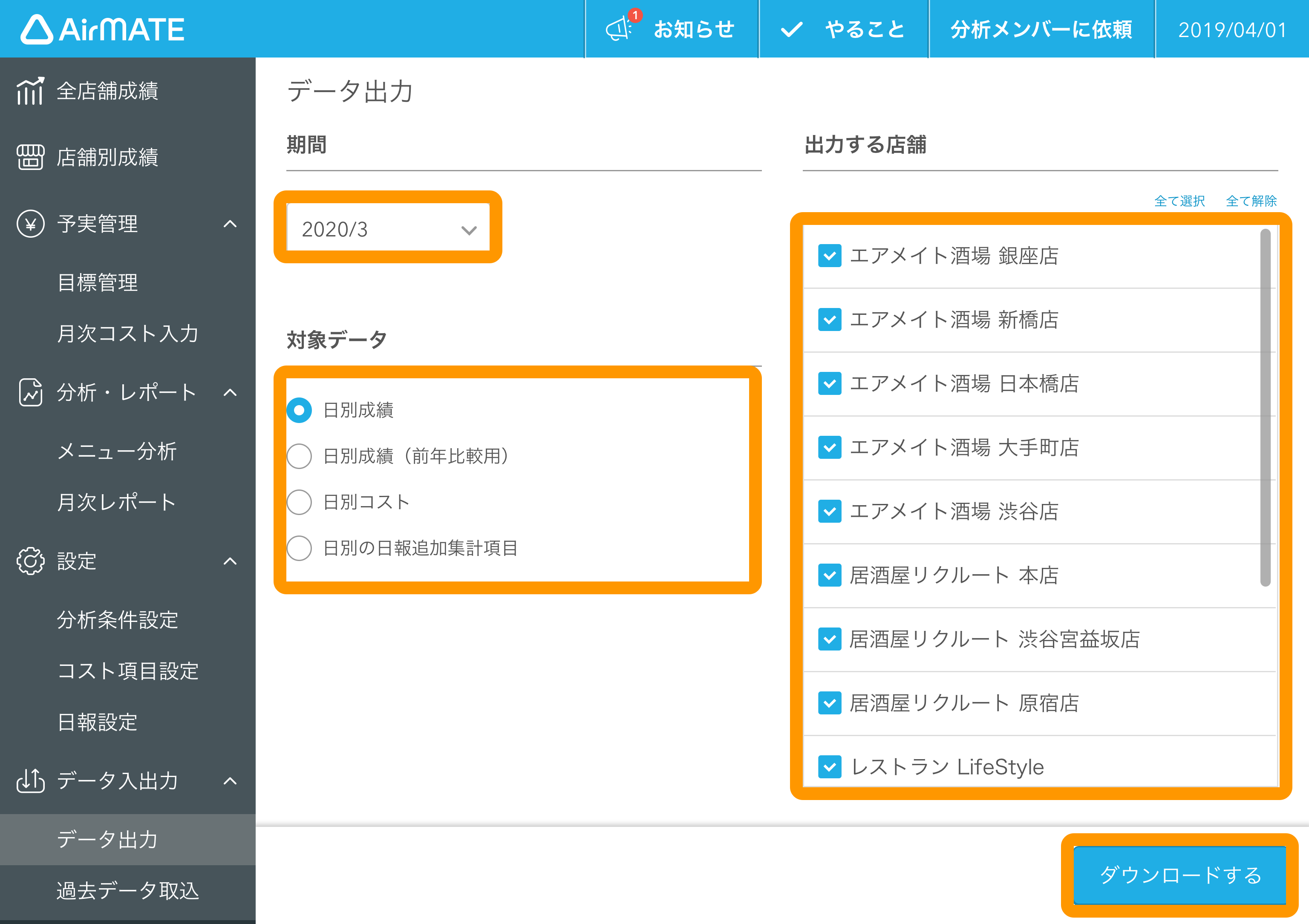The height and width of the screenshot is (924, 1309).
Task: Open 分析条件設定 in the sidebar
Action: 118,619
